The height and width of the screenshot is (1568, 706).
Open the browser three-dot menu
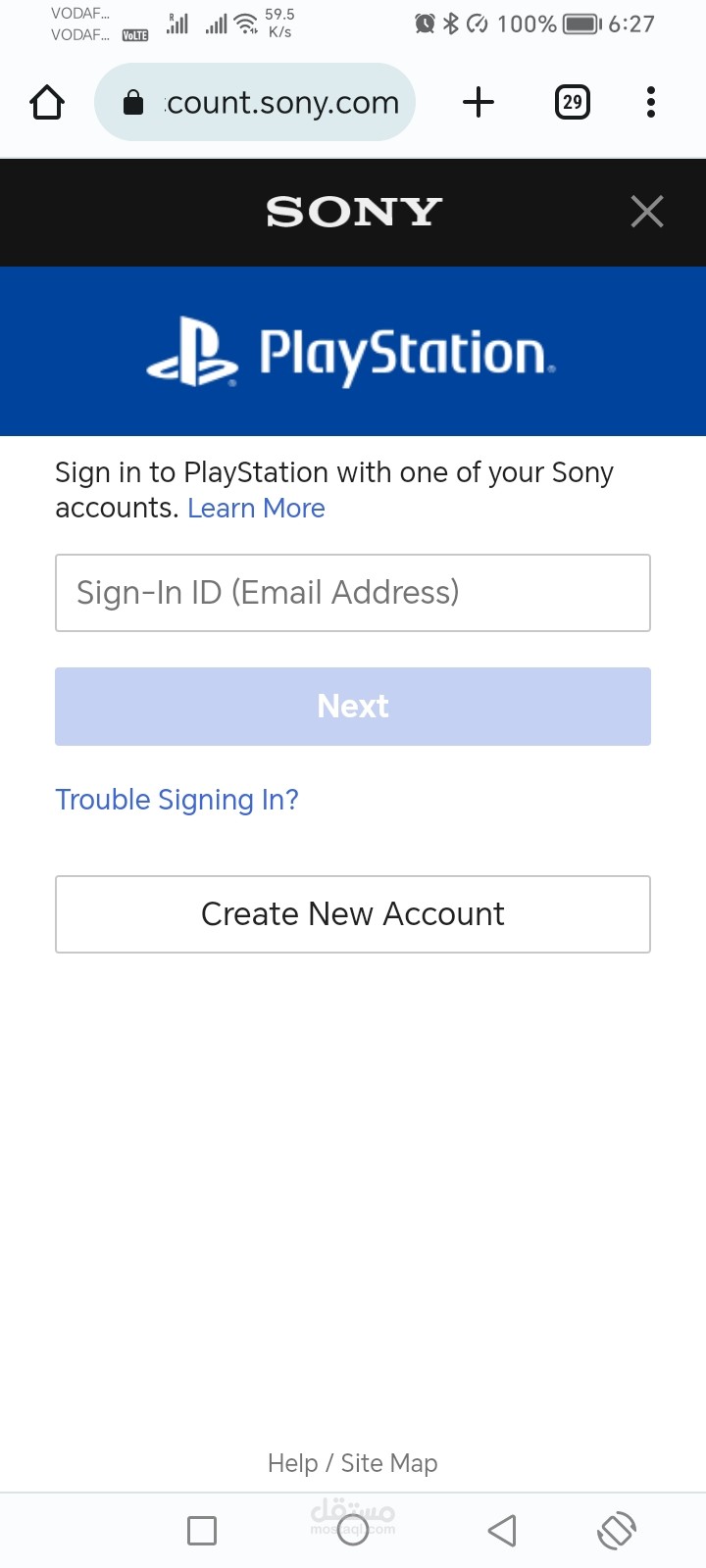point(651,102)
